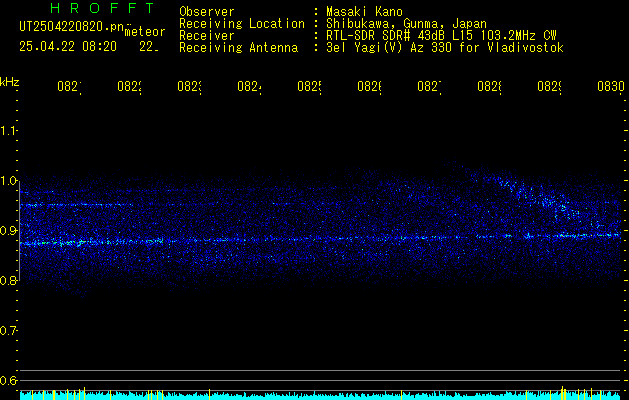Image resolution: width=629 pixels, height=400 pixels.
Task: Click the "Receiving Location" label
Action: 242,24
